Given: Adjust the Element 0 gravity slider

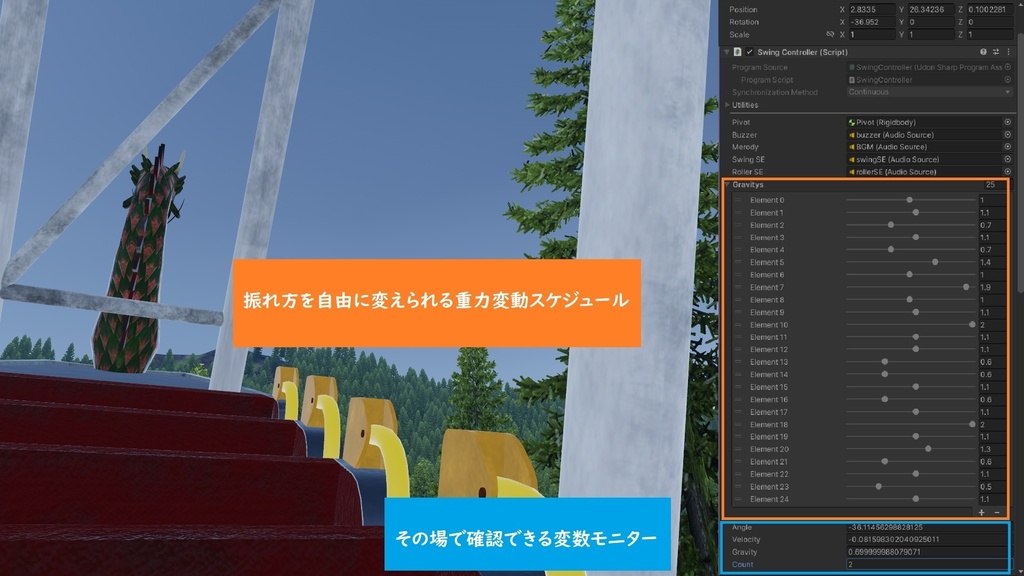Looking at the screenshot, I should (909, 200).
